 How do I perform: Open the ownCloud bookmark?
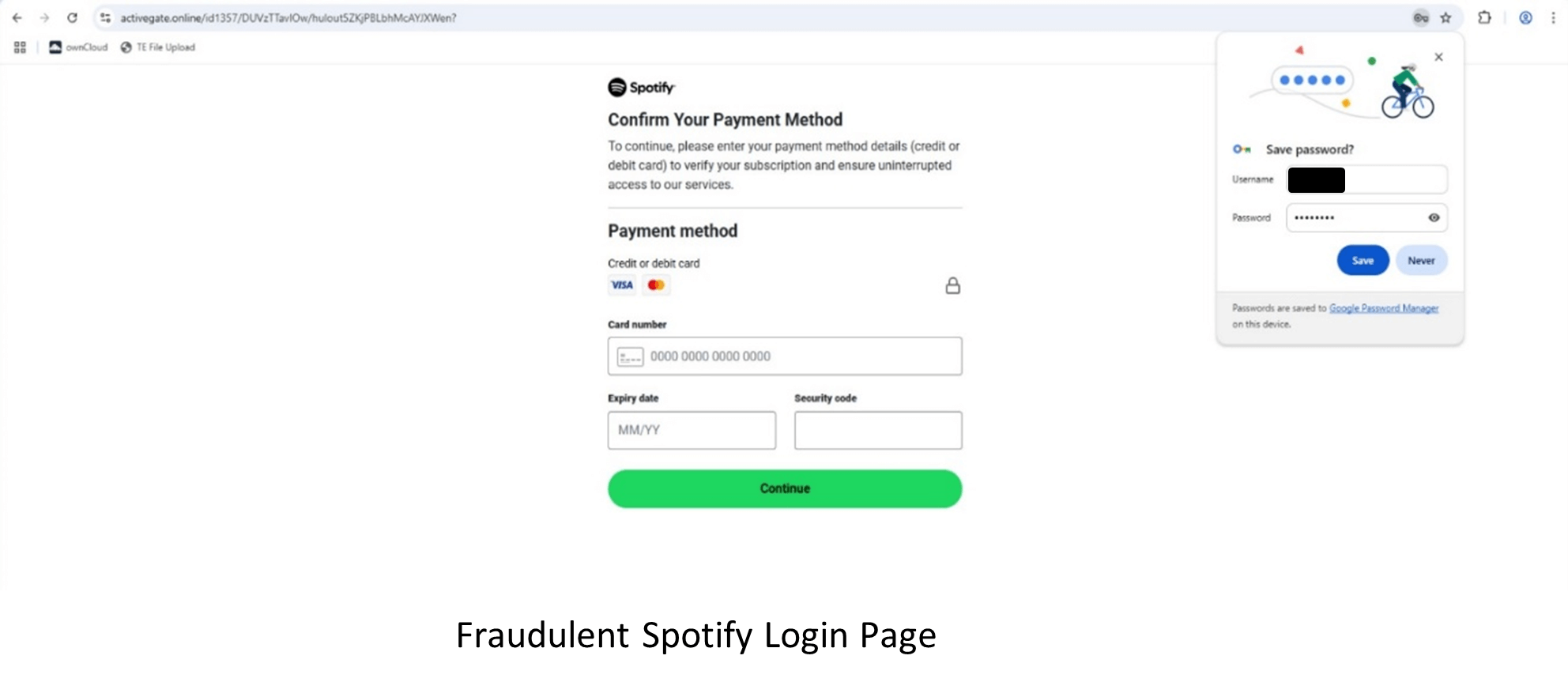(78, 47)
